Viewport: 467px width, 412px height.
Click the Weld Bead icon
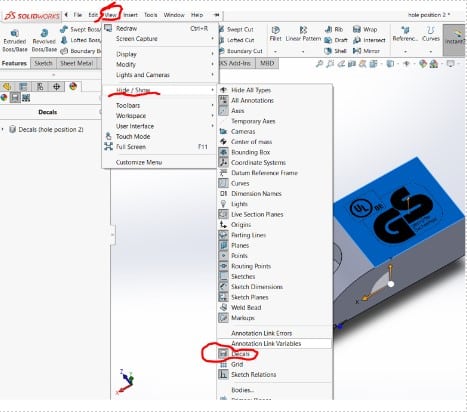click(x=223, y=307)
